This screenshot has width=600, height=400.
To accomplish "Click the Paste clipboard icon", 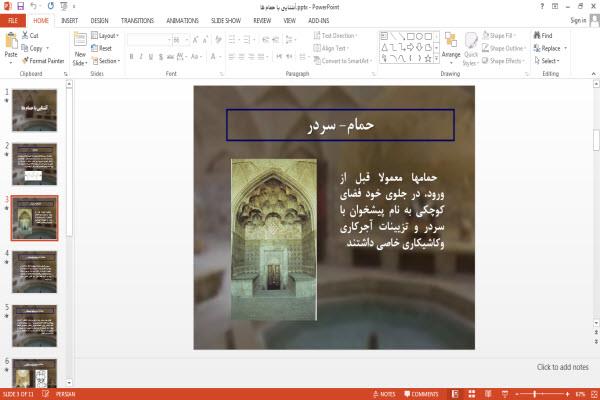I will pyautogui.click(x=11, y=41).
